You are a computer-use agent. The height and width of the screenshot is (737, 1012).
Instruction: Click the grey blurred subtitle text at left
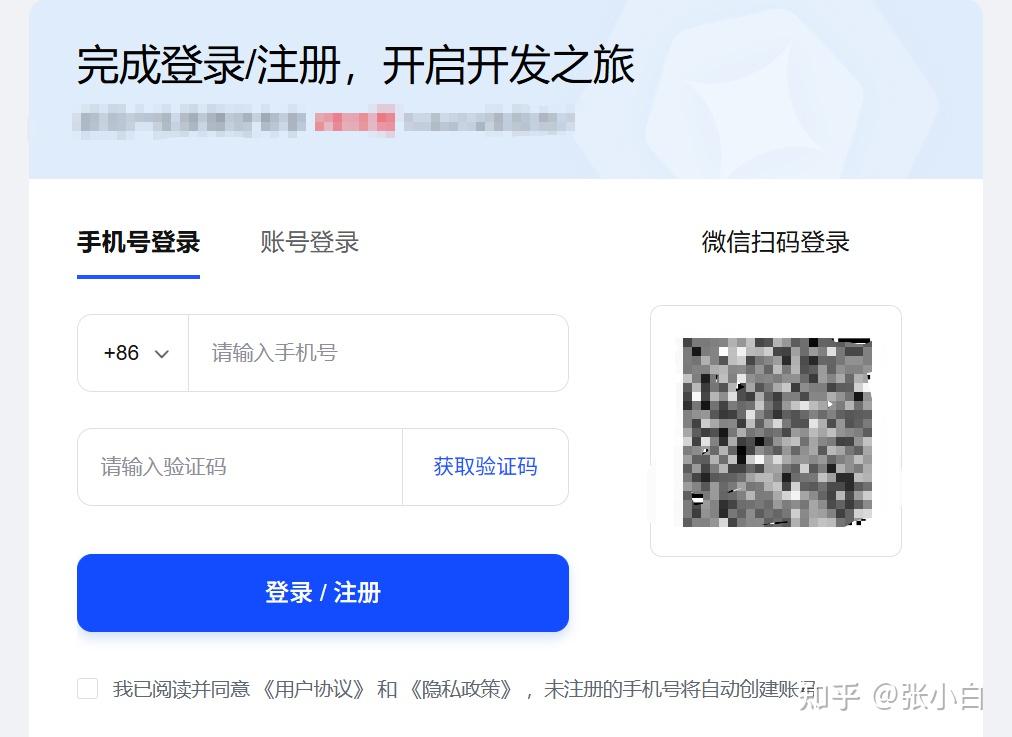(x=189, y=121)
